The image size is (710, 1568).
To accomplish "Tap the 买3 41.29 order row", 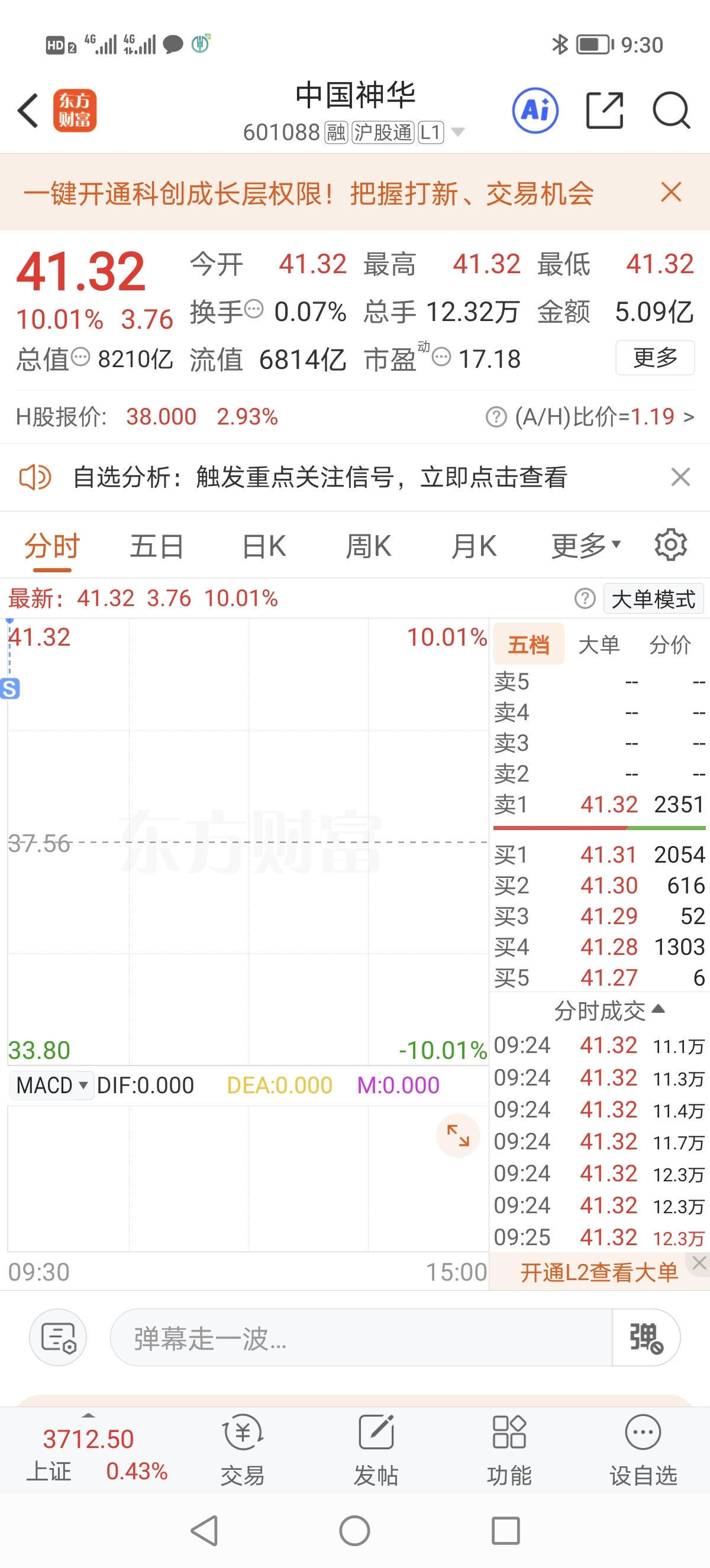I will [x=599, y=916].
